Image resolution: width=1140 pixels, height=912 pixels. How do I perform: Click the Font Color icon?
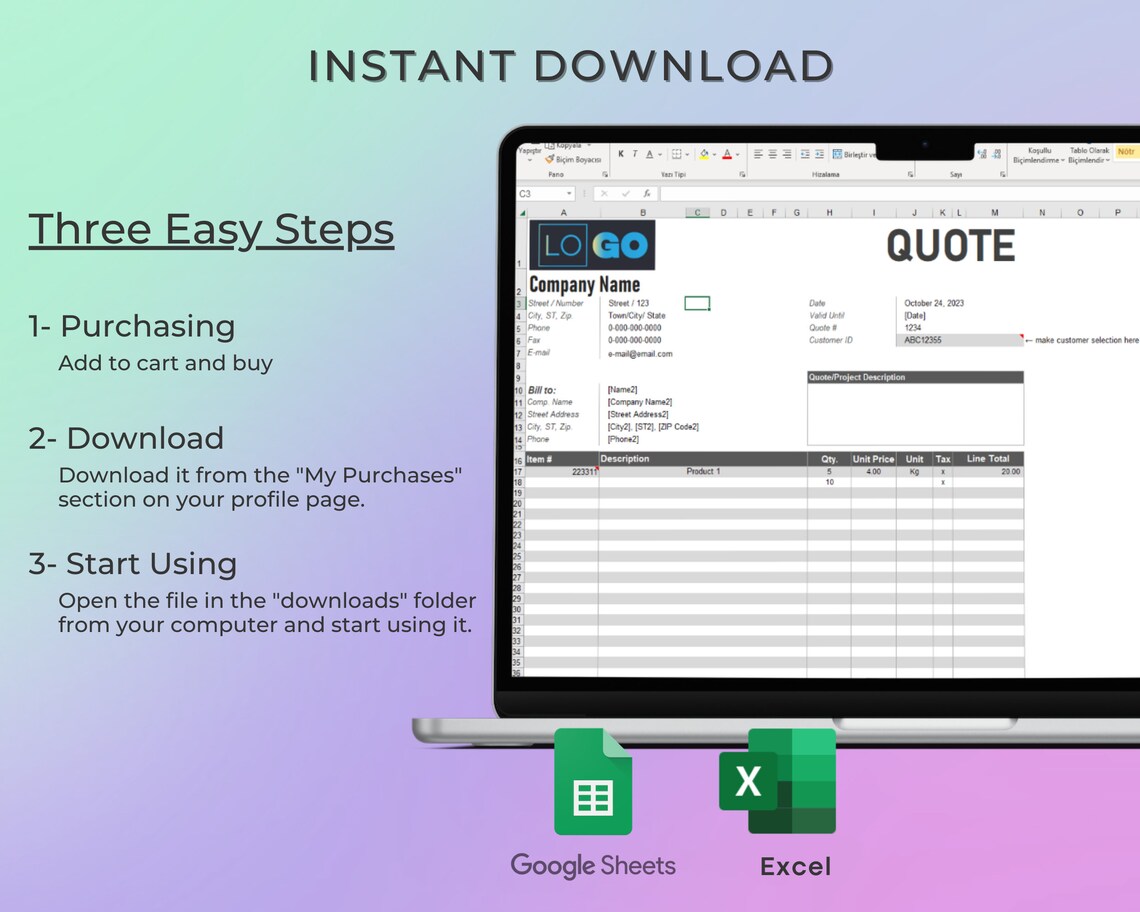(x=727, y=154)
